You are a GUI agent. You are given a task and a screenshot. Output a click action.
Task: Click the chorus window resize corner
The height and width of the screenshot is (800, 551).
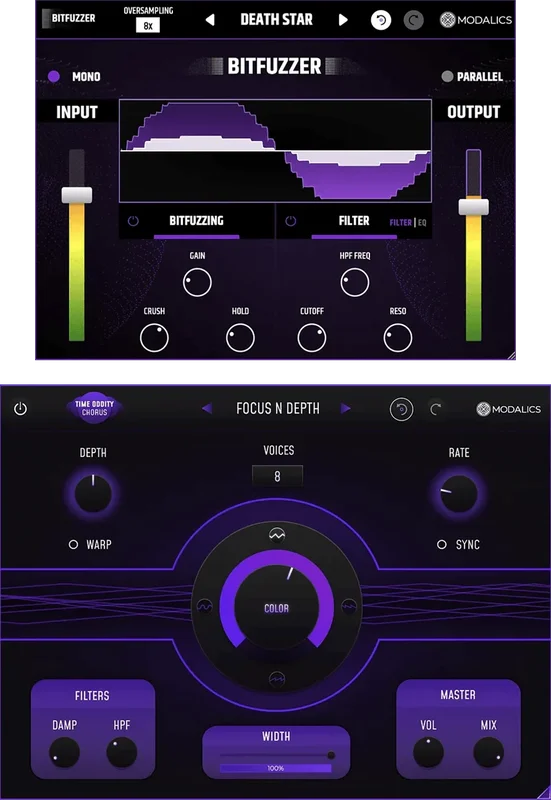tap(543, 793)
